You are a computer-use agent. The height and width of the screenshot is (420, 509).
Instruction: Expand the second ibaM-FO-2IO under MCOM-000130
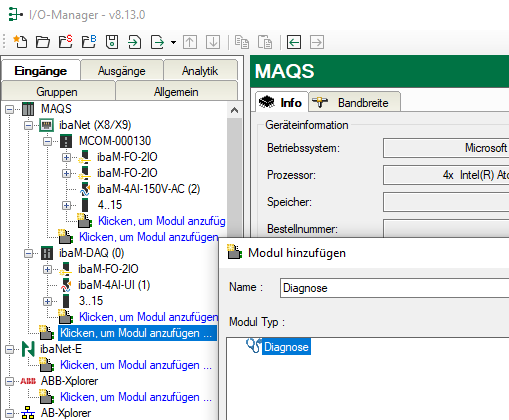(x=67, y=173)
